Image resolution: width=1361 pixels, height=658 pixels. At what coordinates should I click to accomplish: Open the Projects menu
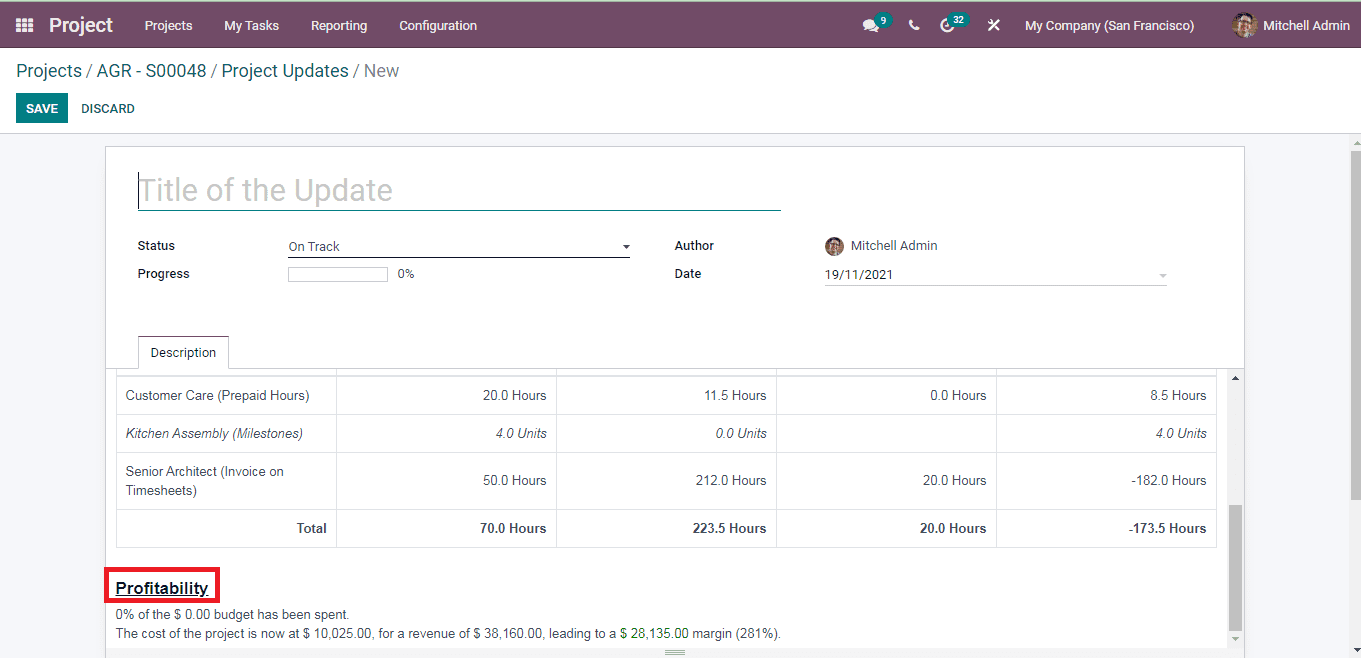(x=168, y=25)
